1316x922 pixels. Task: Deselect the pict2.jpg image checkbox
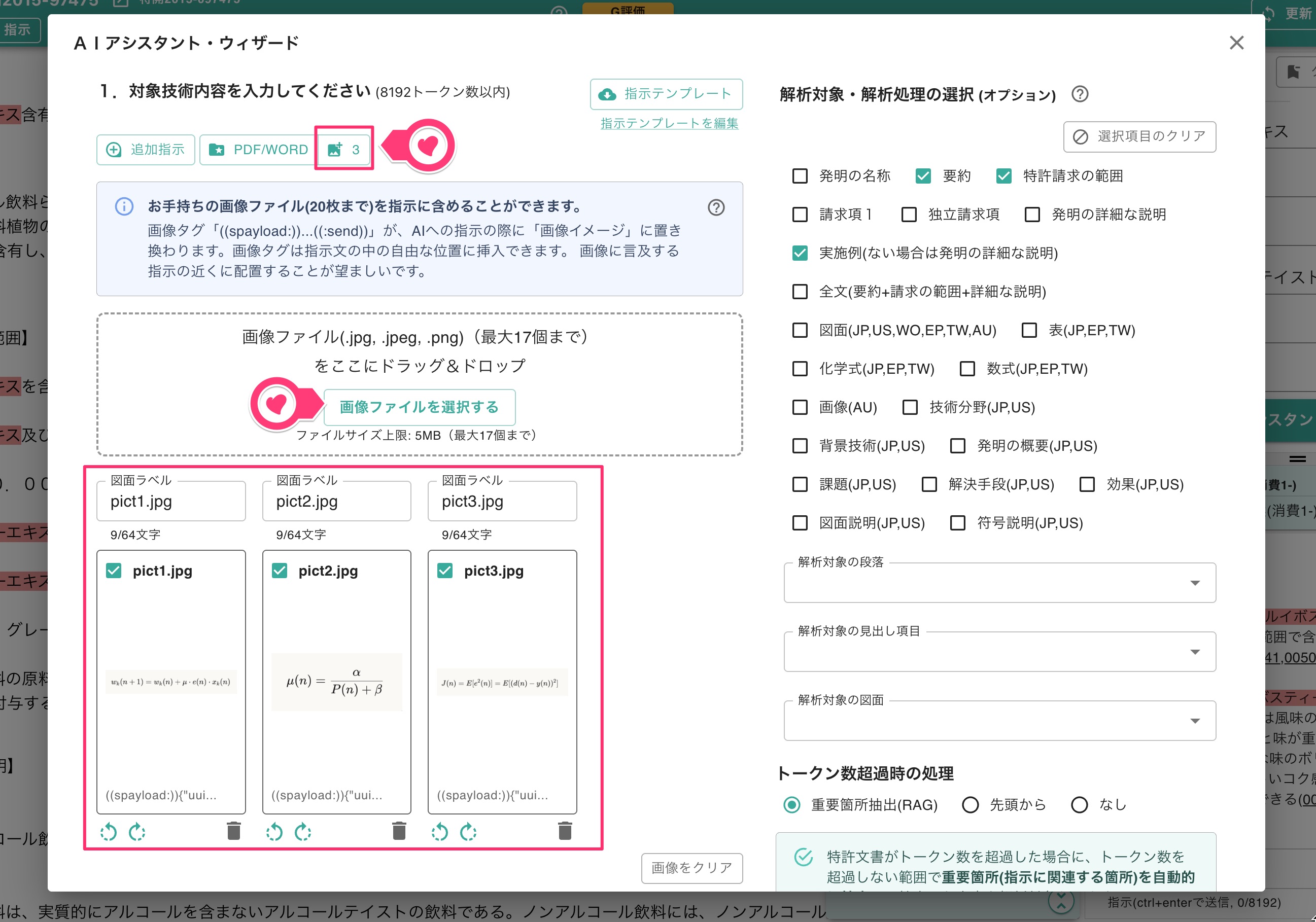pyautogui.click(x=279, y=571)
